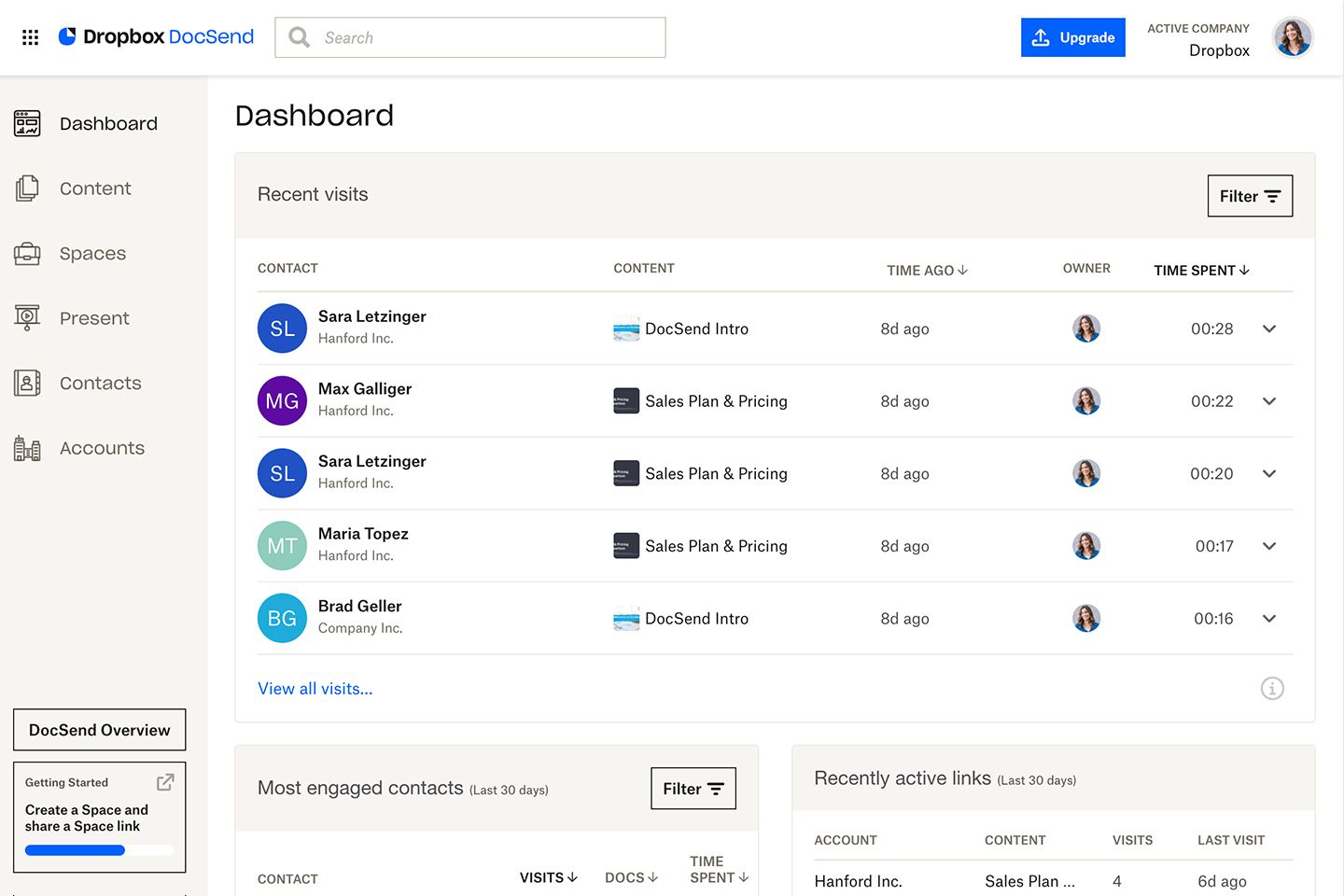Expand Brad Geller's DocSend Intro visit details
The height and width of the screenshot is (896, 1344).
pos(1269,618)
